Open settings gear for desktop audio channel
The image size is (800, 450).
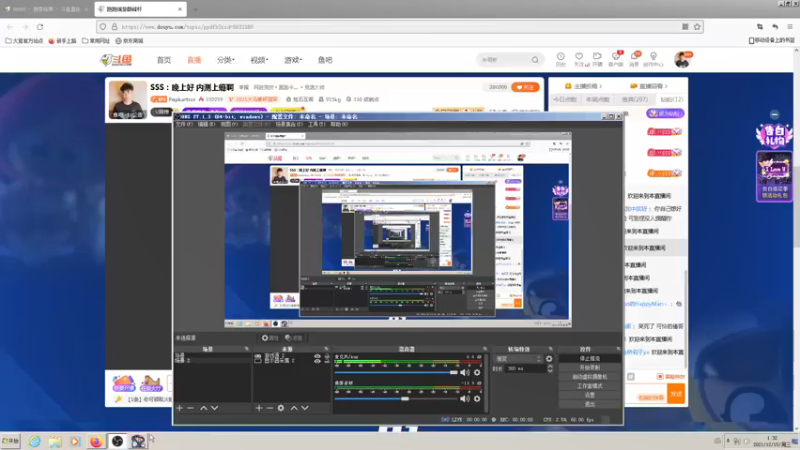477,398
